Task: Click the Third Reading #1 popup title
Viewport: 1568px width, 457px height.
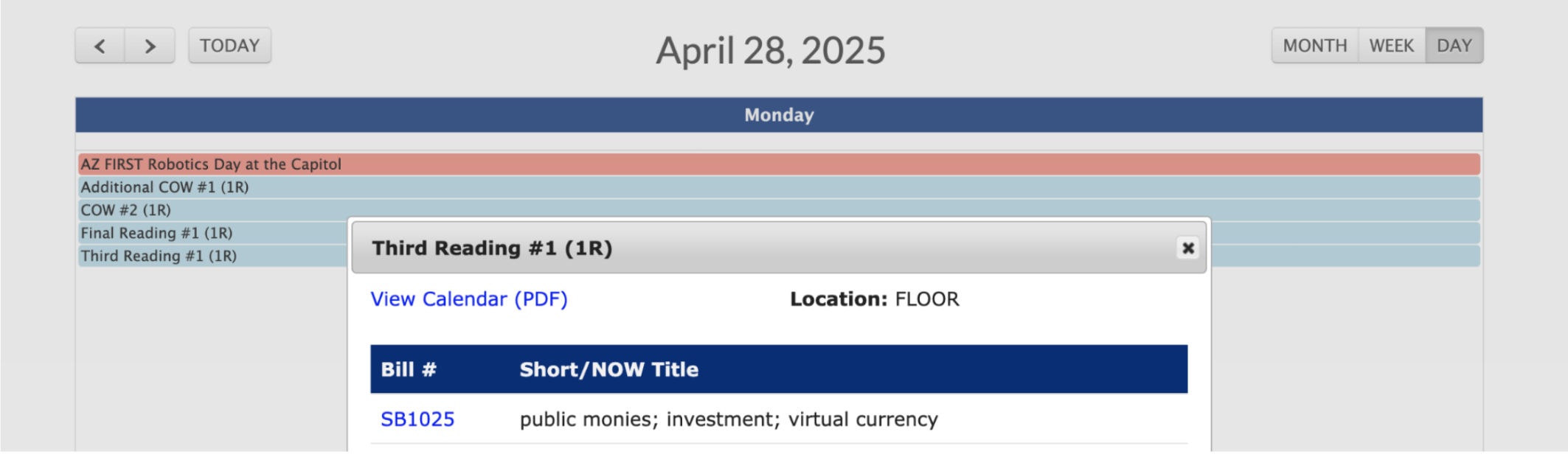Action: point(492,248)
